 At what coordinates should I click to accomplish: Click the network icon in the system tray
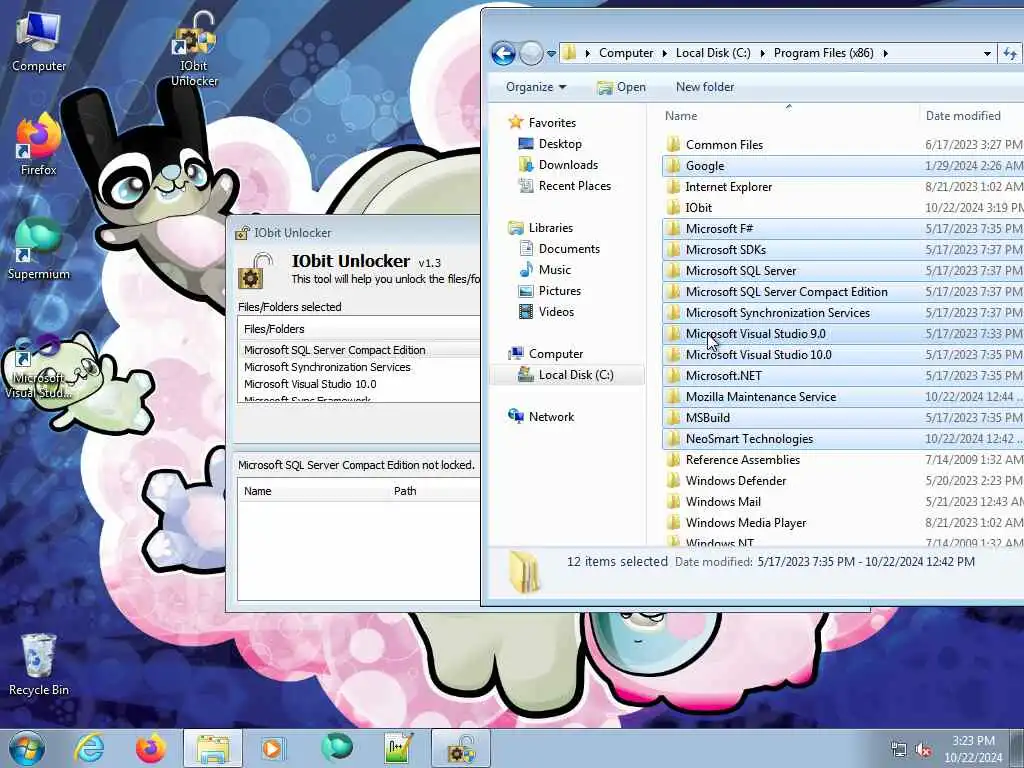899,750
